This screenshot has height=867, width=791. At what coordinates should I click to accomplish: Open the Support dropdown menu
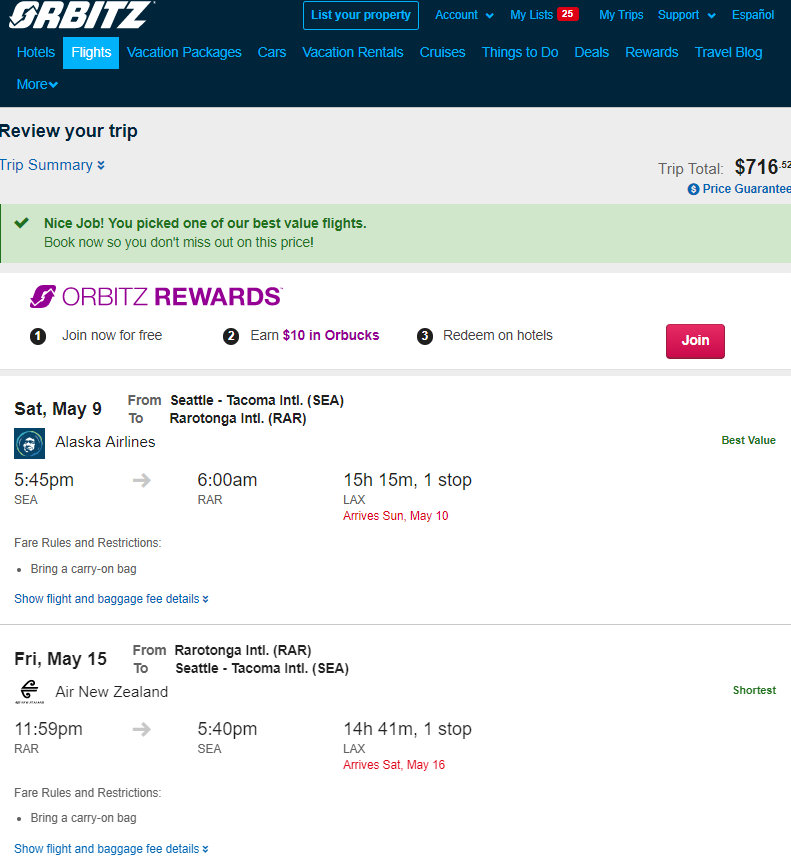point(687,15)
